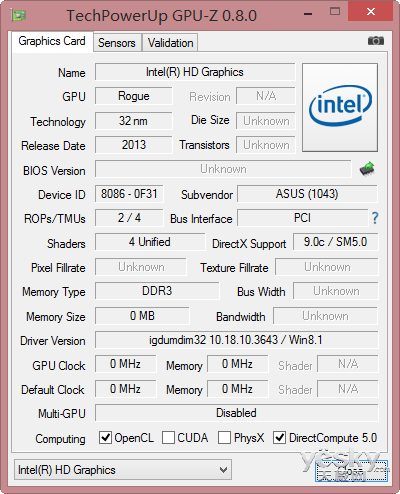
Task: Click the Bandwidth Unknown value
Action: (325, 316)
